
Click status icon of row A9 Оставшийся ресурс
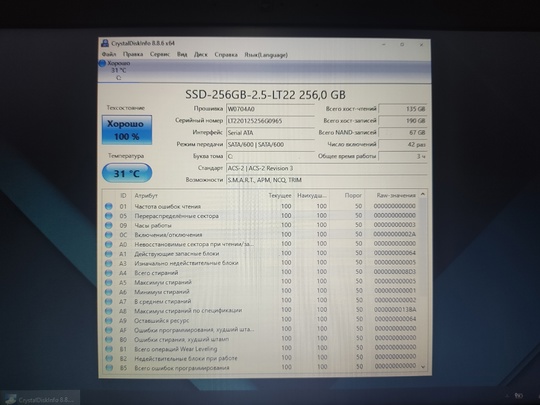tap(109, 320)
